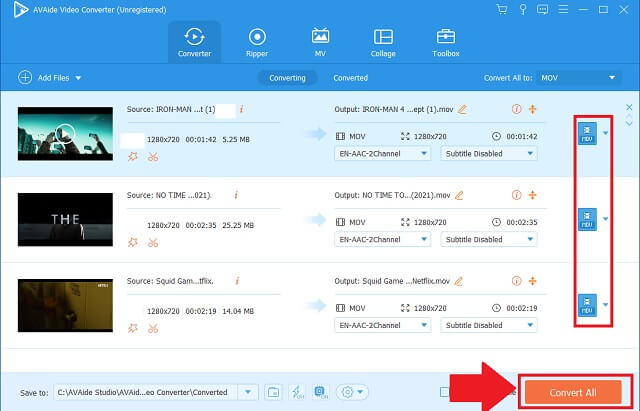
Task: Open the gear settings dropdown
Action: 352,392
